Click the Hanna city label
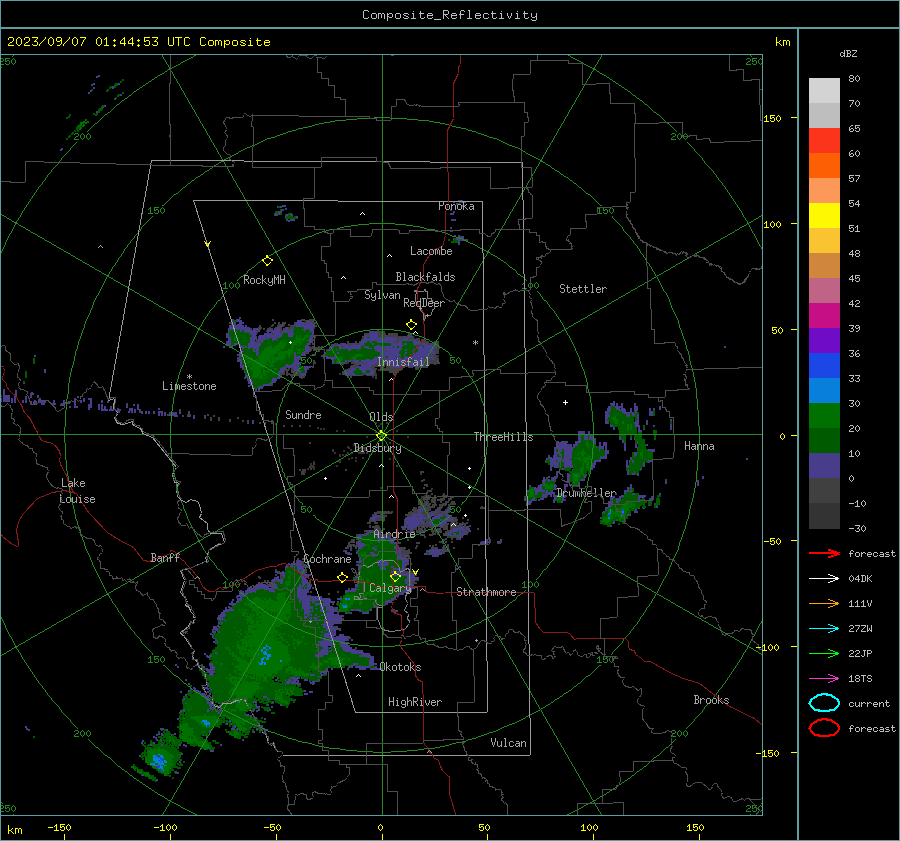This screenshot has height=841, width=900. coord(699,446)
